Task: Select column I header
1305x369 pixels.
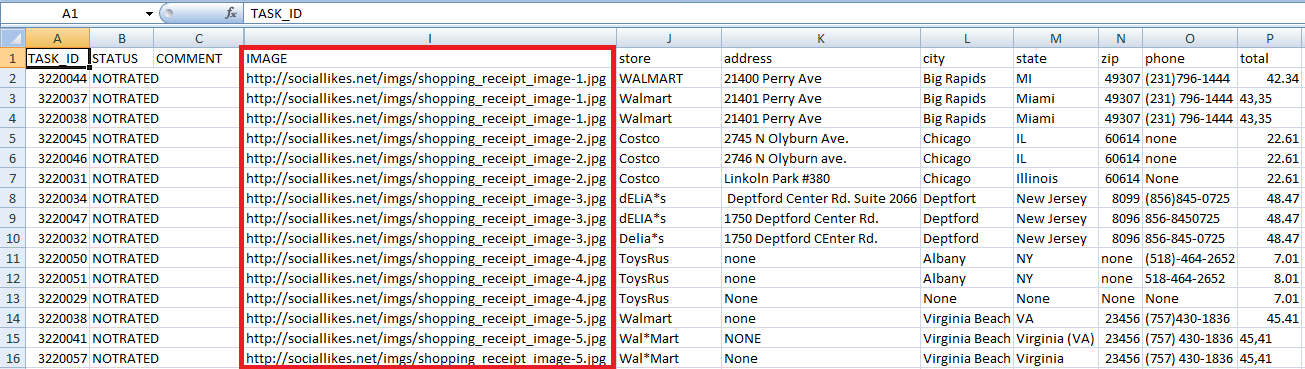Action: tap(430, 38)
